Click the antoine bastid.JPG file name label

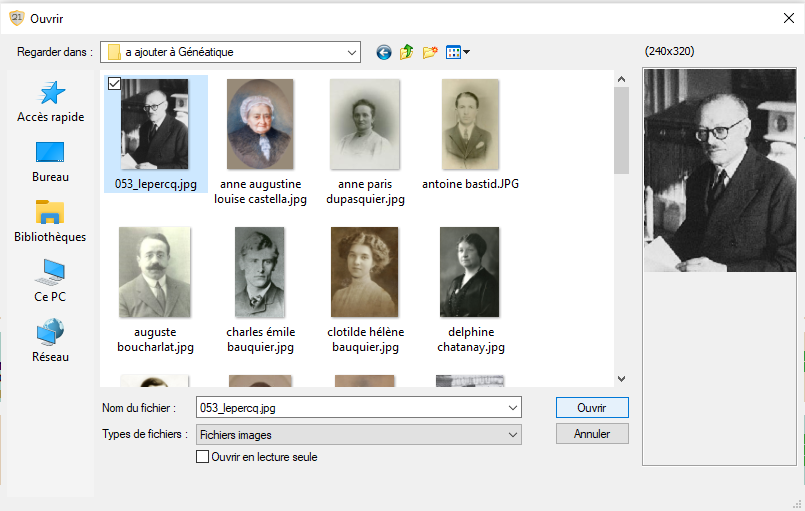click(x=470, y=184)
